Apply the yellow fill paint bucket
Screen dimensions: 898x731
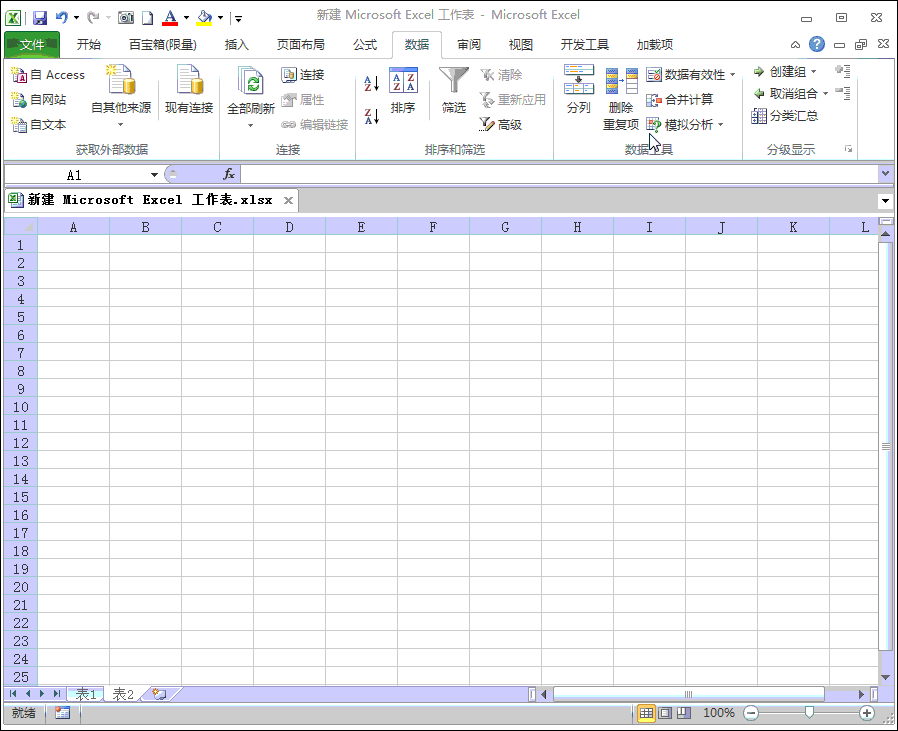pos(204,18)
